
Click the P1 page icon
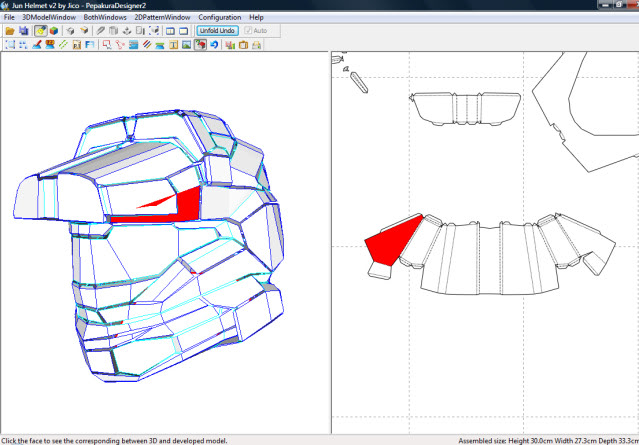click(x=77, y=44)
